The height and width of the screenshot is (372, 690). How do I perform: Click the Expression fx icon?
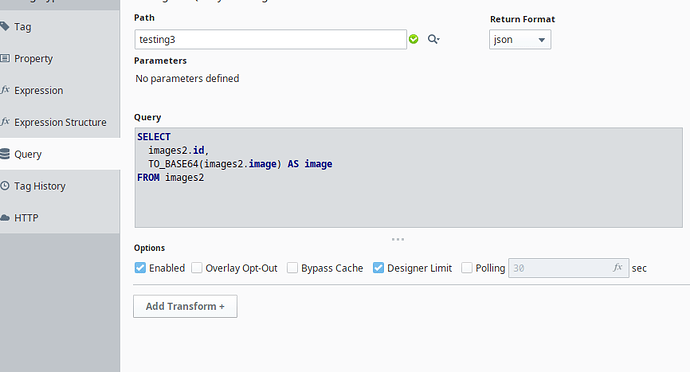pos(4,90)
